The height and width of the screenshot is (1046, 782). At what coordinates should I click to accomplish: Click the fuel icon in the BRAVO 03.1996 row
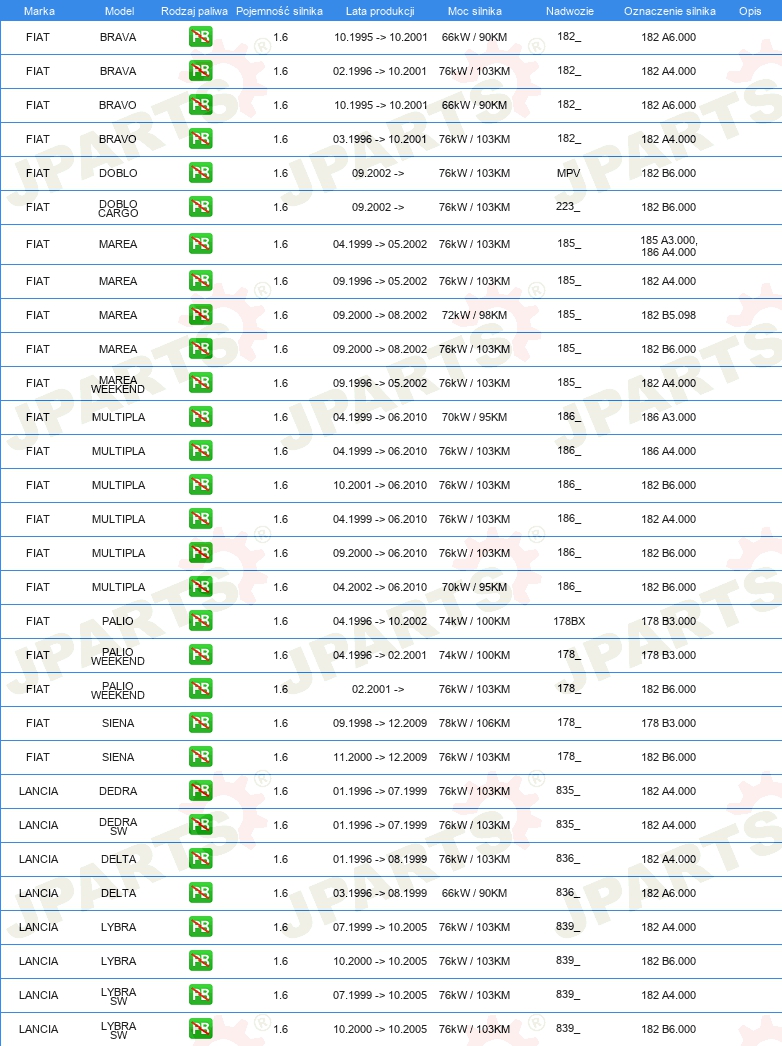pos(200,139)
